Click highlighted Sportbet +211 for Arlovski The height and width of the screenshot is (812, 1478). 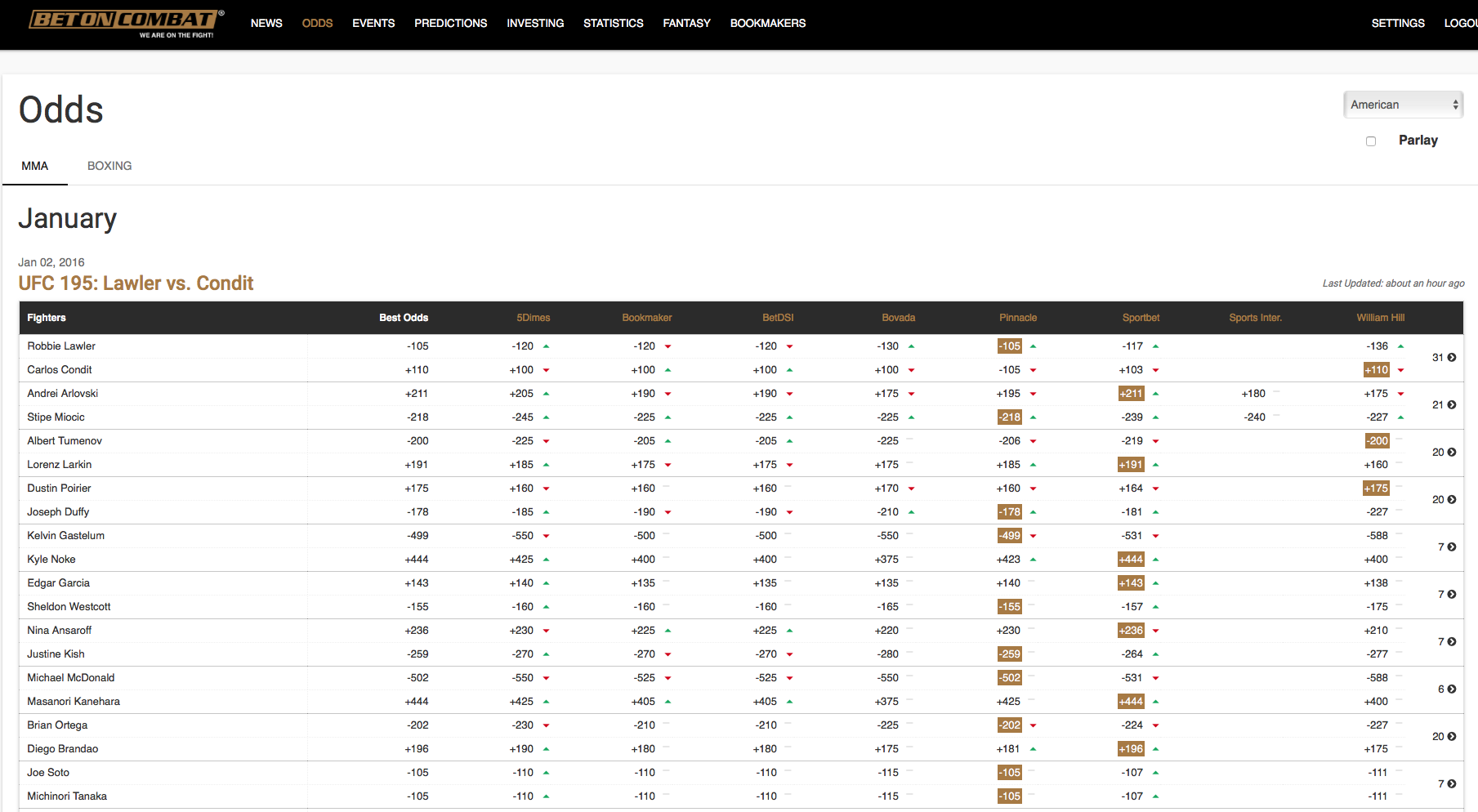coord(1132,394)
